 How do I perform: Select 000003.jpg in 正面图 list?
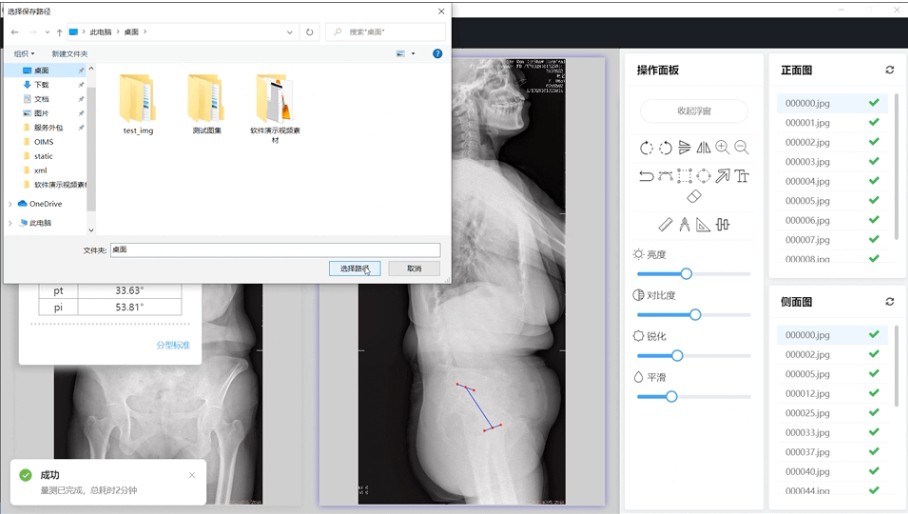pos(832,161)
